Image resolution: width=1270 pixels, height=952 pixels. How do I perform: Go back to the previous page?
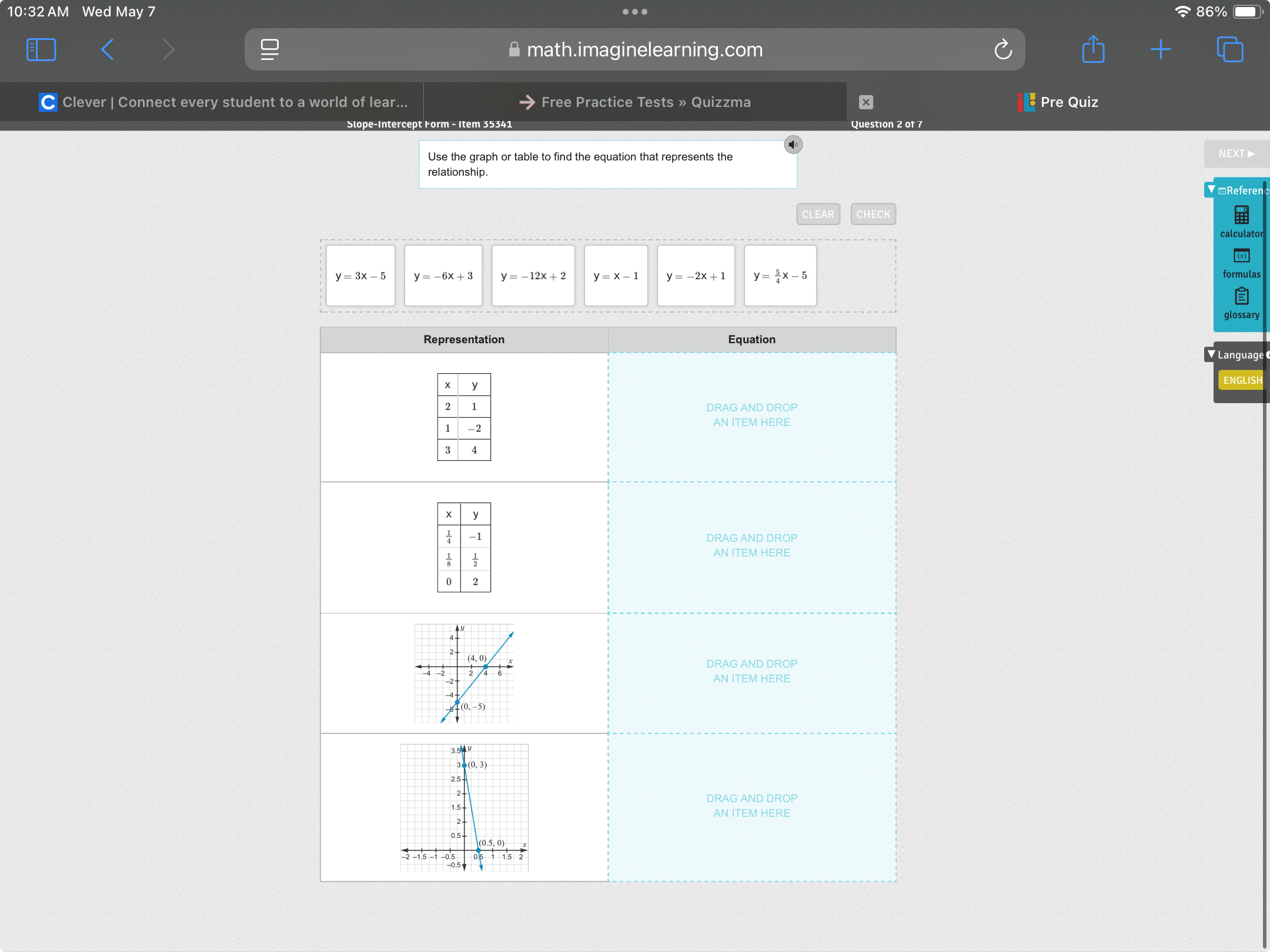tap(107, 50)
